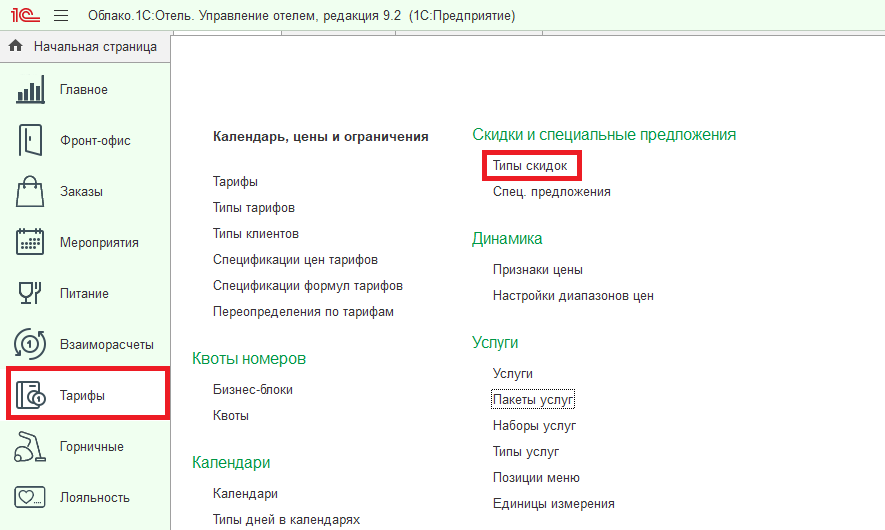Image resolution: width=885 pixels, height=530 pixels.
Task: Open Переопределения по тарифам
Action: pyautogui.click(x=303, y=312)
